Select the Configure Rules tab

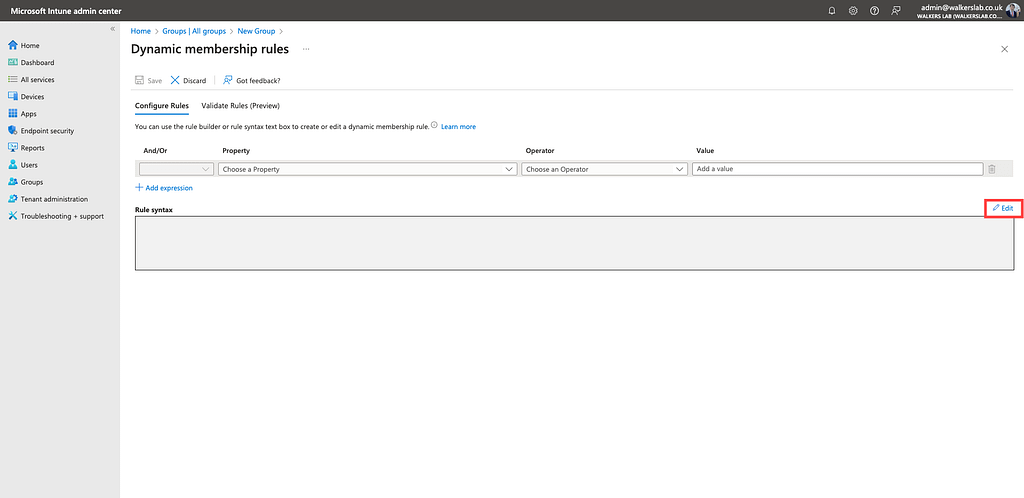pyautogui.click(x=161, y=105)
